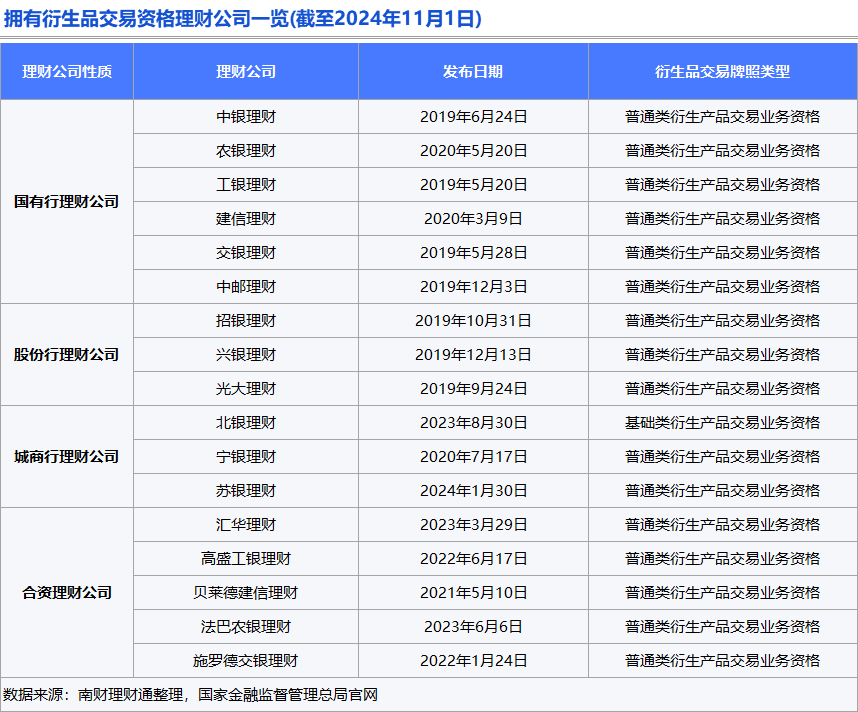Select the license type in 施罗德交银理财 row
This screenshot has width=858, height=712.
coord(723,661)
